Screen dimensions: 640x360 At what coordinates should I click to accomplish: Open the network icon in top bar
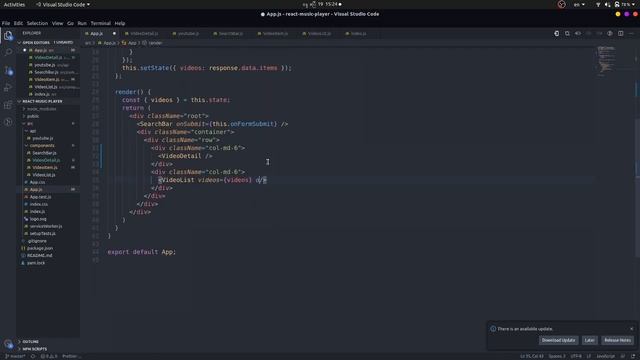pyautogui.click(x=598, y=4)
